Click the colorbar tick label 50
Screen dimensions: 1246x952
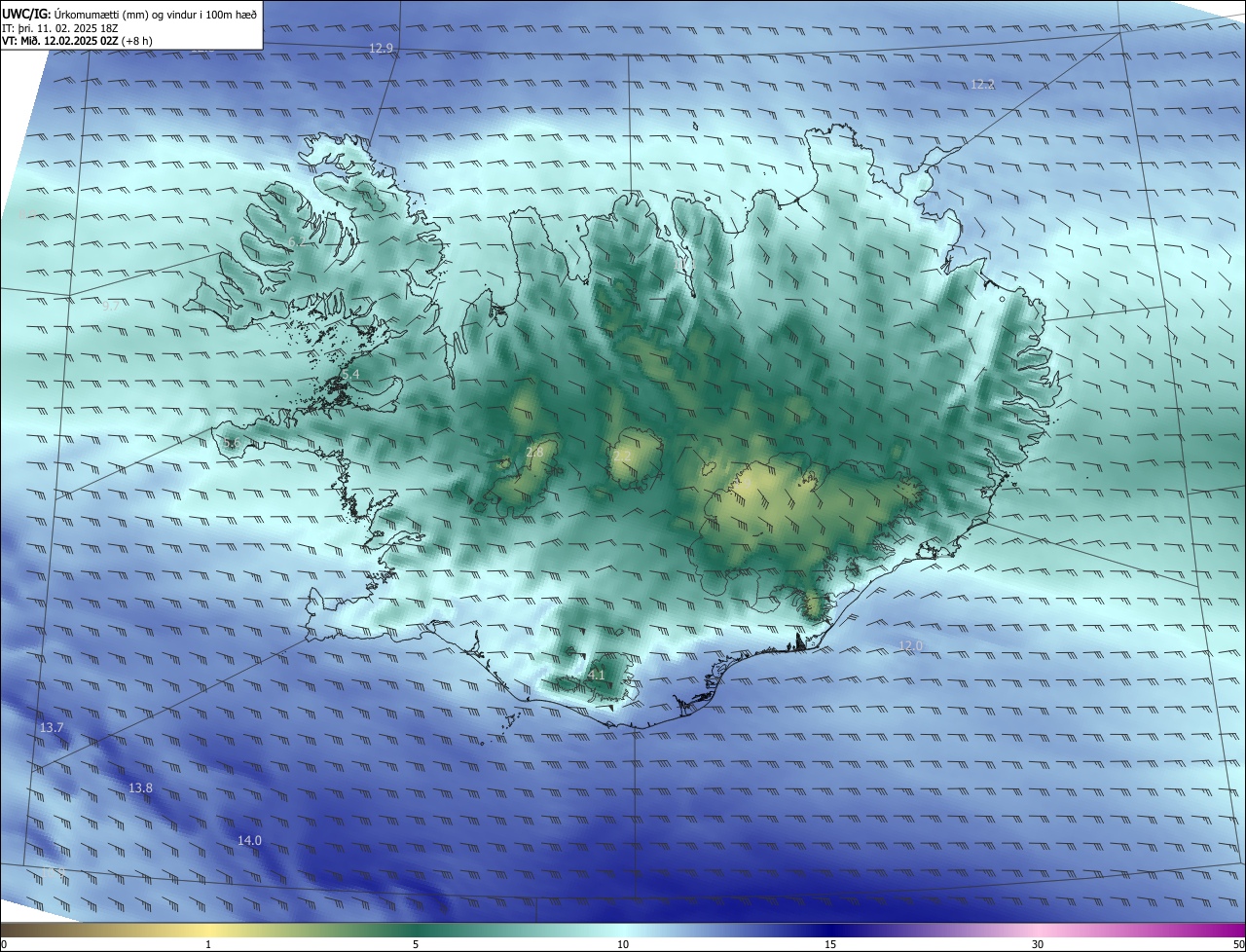pyautogui.click(x=1238, y=945)
